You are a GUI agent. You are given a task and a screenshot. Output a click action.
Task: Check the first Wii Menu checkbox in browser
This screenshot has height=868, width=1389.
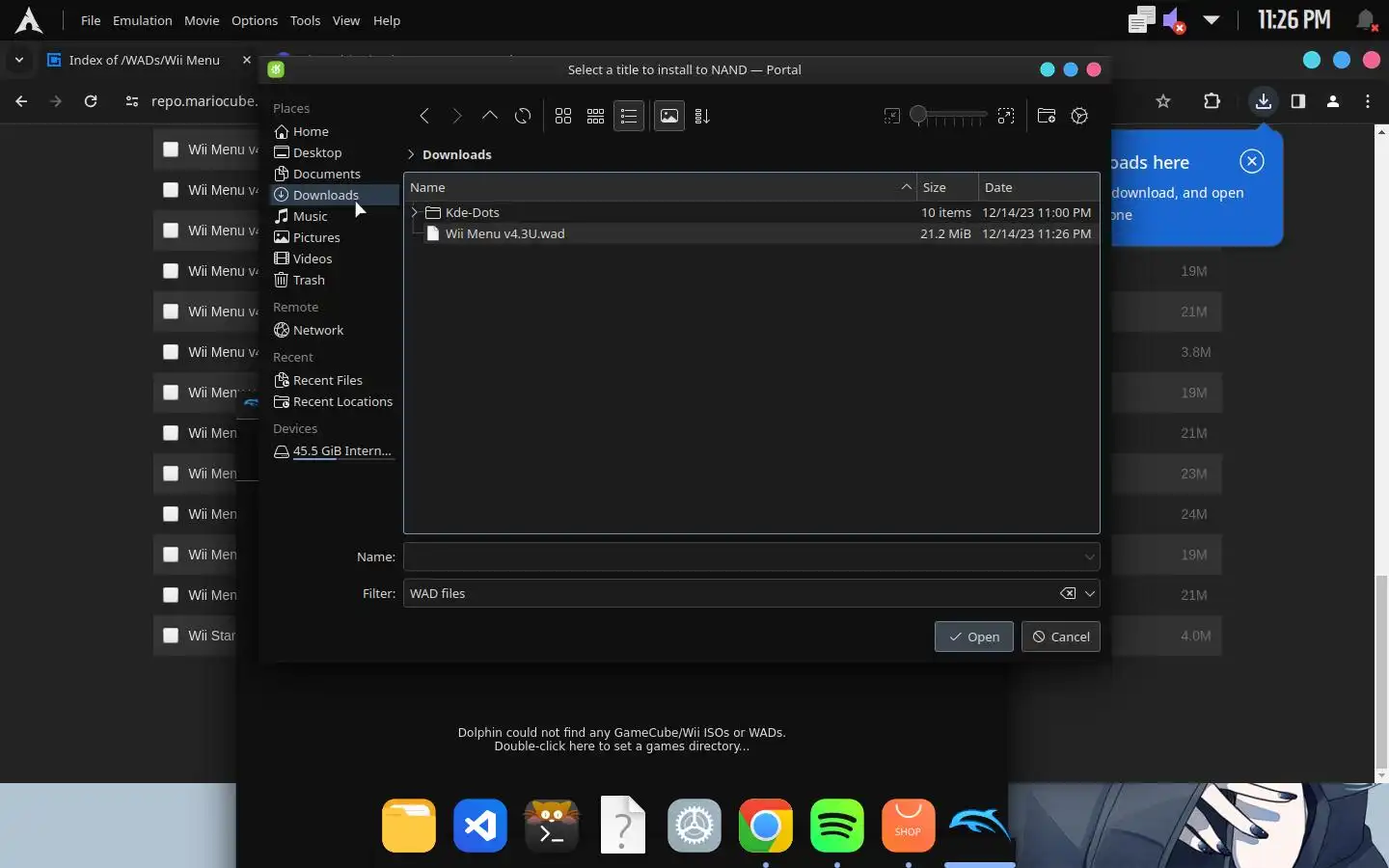click(171, 149)
